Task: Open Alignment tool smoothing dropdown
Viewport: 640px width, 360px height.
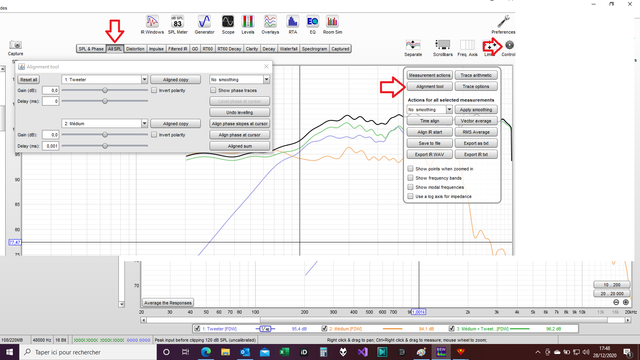Action: 266,79
